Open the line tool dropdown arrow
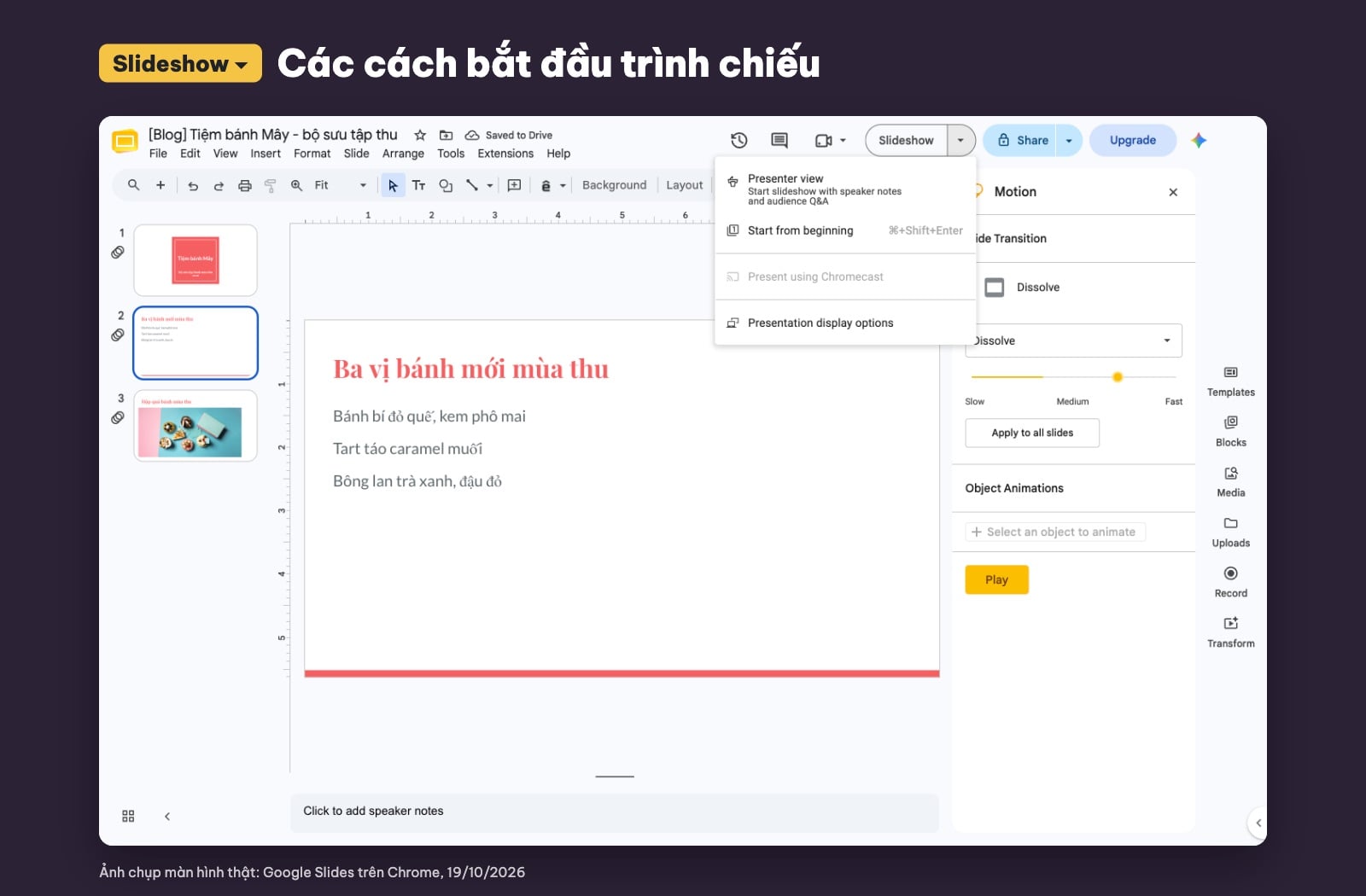 pyautogui.click(x=490, y=185)
